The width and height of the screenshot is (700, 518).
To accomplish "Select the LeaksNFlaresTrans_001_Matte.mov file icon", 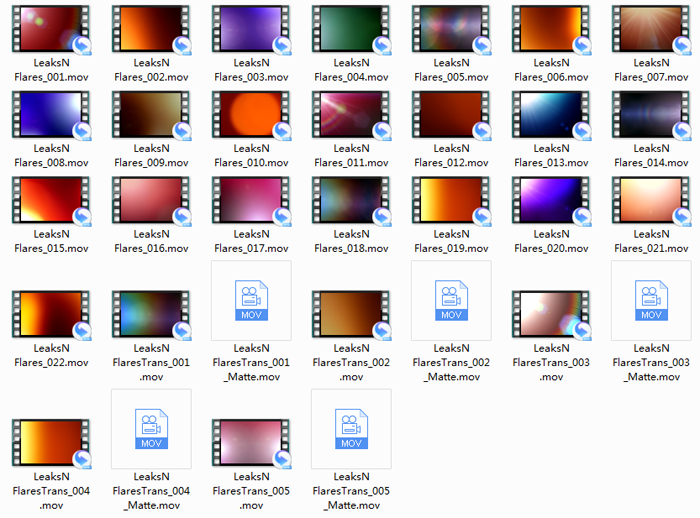I will (x=250, y=301).
